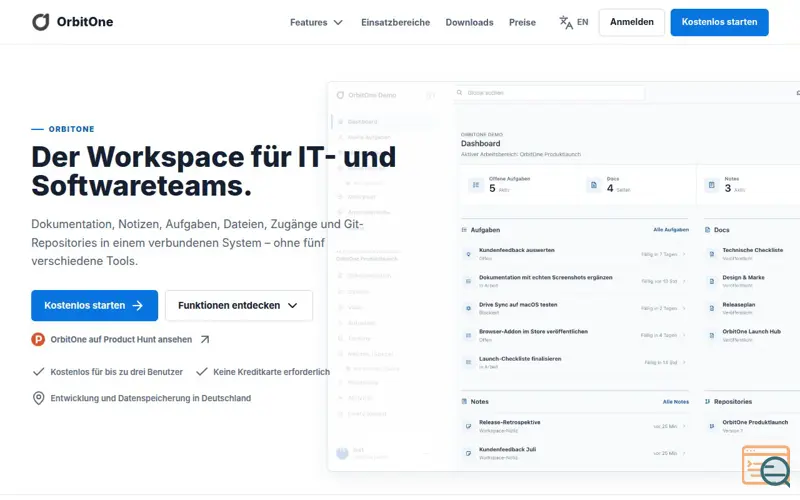Screen dimensions: 800x500
Task: Click the text Releaseplan in the Docs list
Action: point(739,305)
